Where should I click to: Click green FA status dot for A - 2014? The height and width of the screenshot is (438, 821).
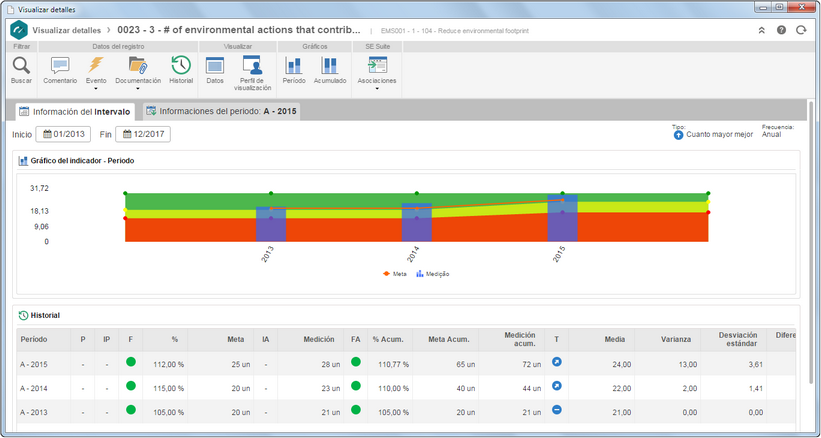coord(356,386)
